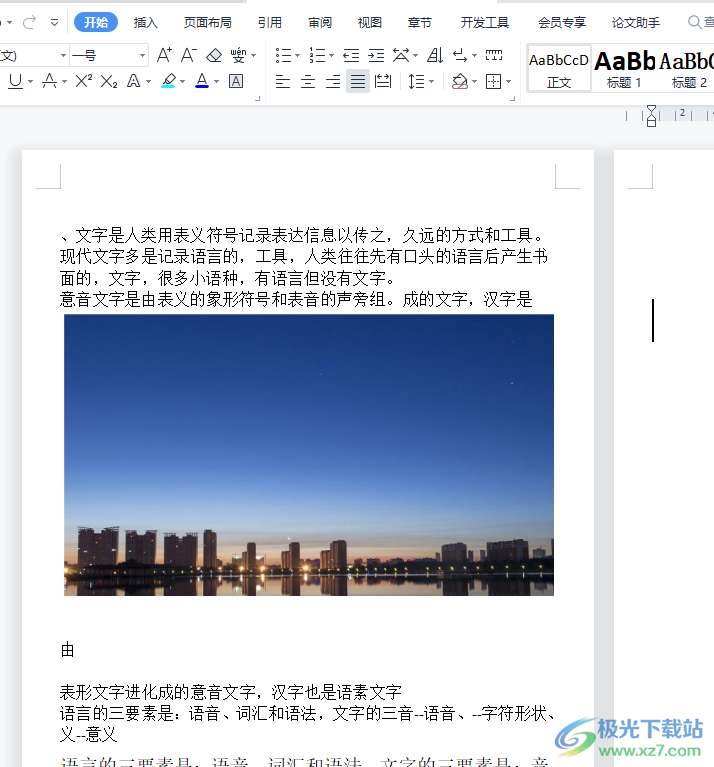Open the 引用 (References) tab
Image resolution: width=714 pixels, height=767 pixels.
tap(270, 23)
